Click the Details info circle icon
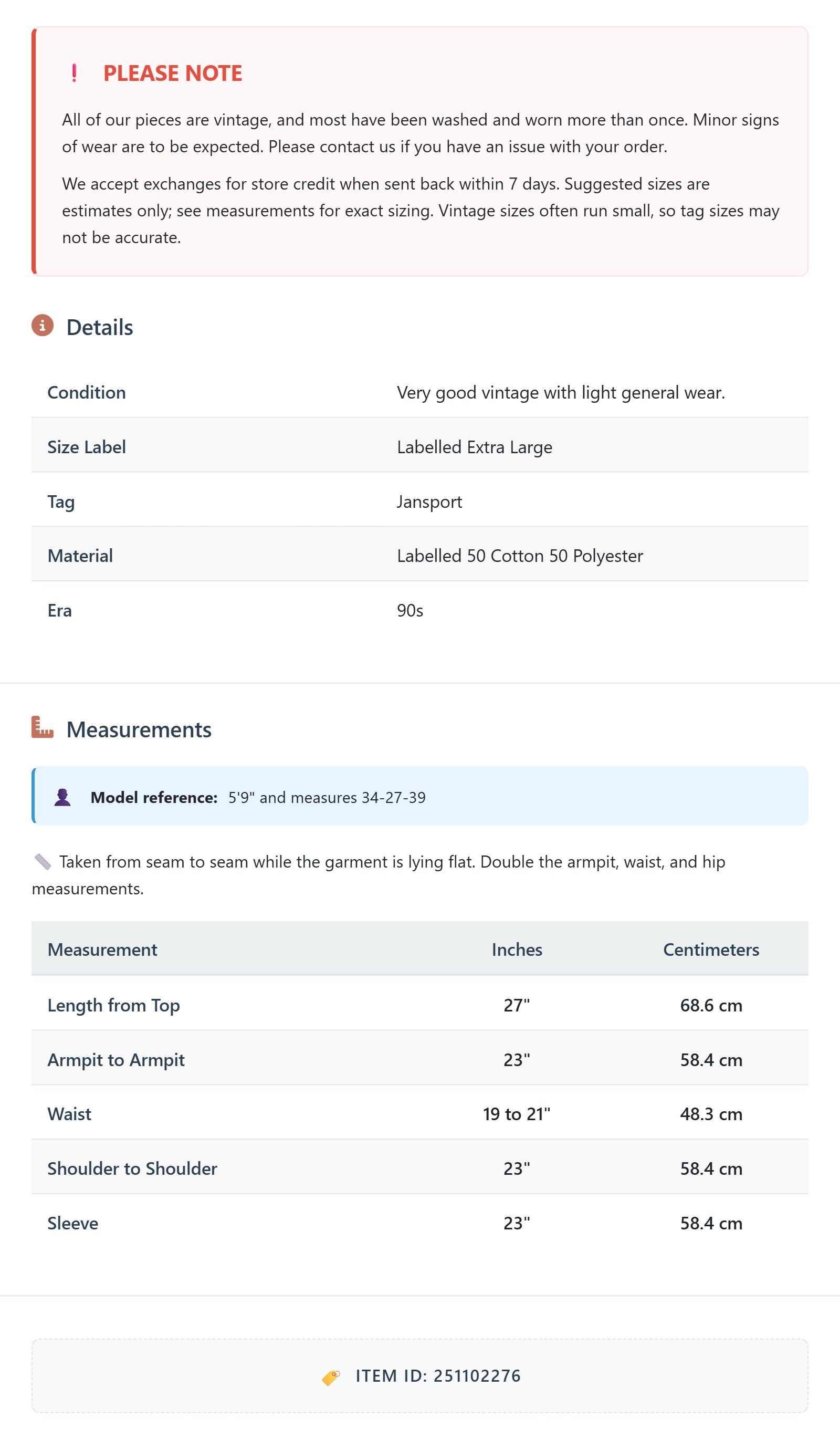 [43, 325]
